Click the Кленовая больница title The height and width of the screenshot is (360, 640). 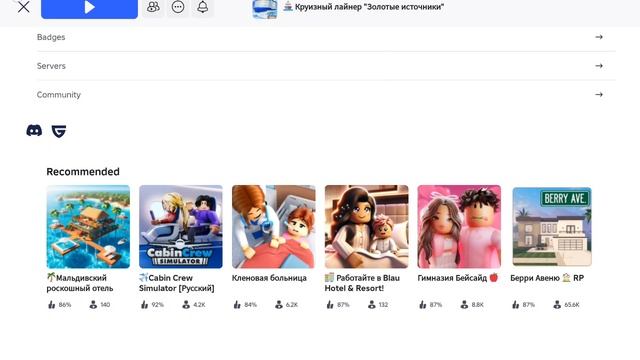coord(269,278)
